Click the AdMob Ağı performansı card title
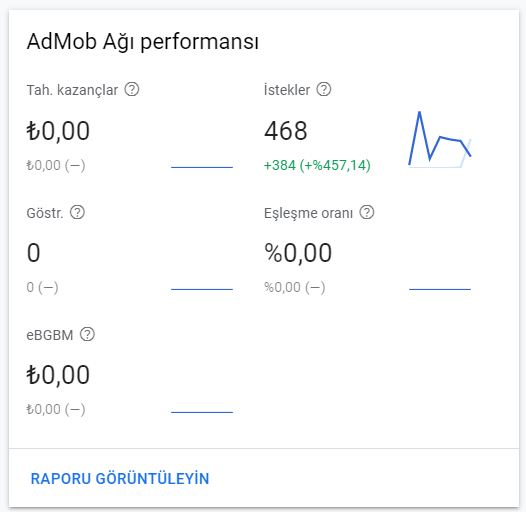 [143, 42]
